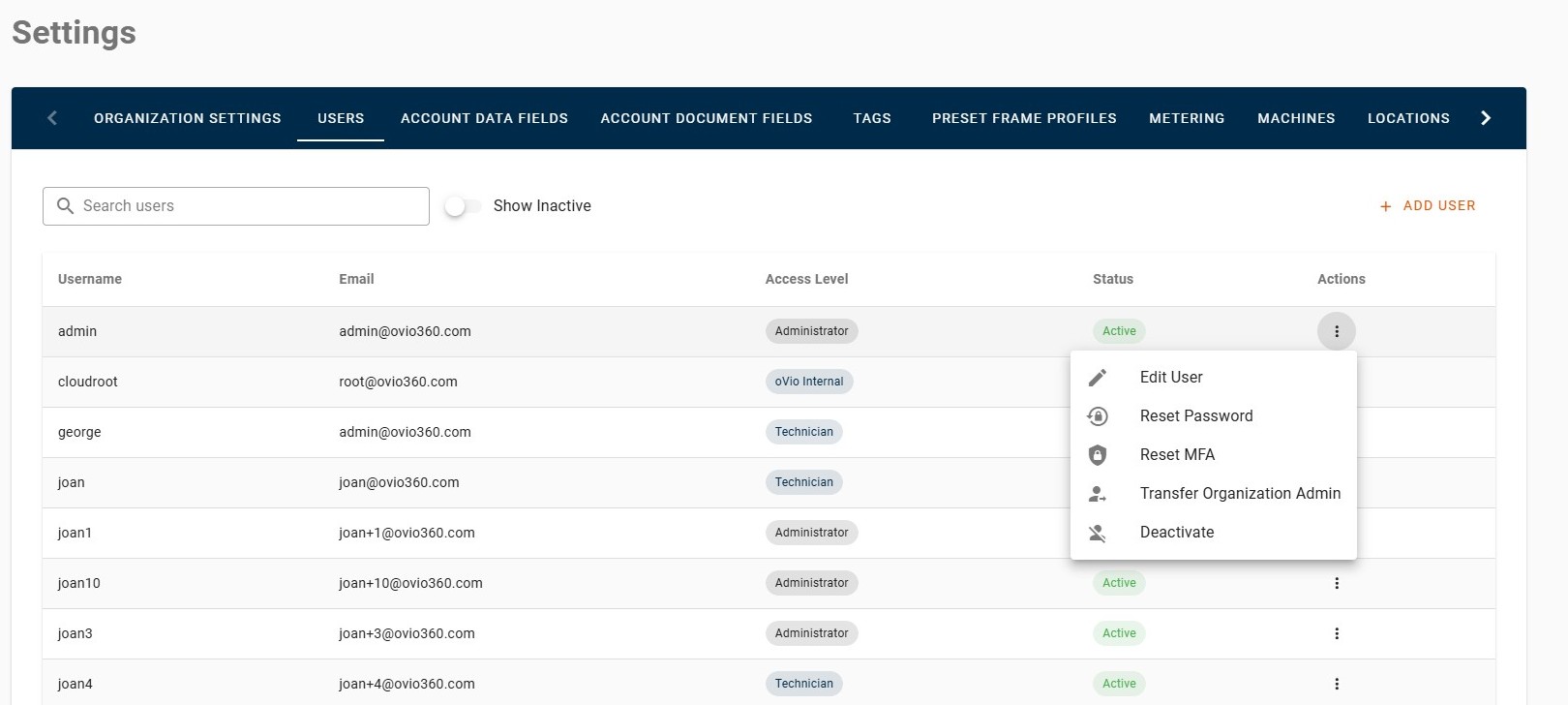Close admin row's three-dot actions button
Screen dimensions: 1568x705
(1337, 331)
